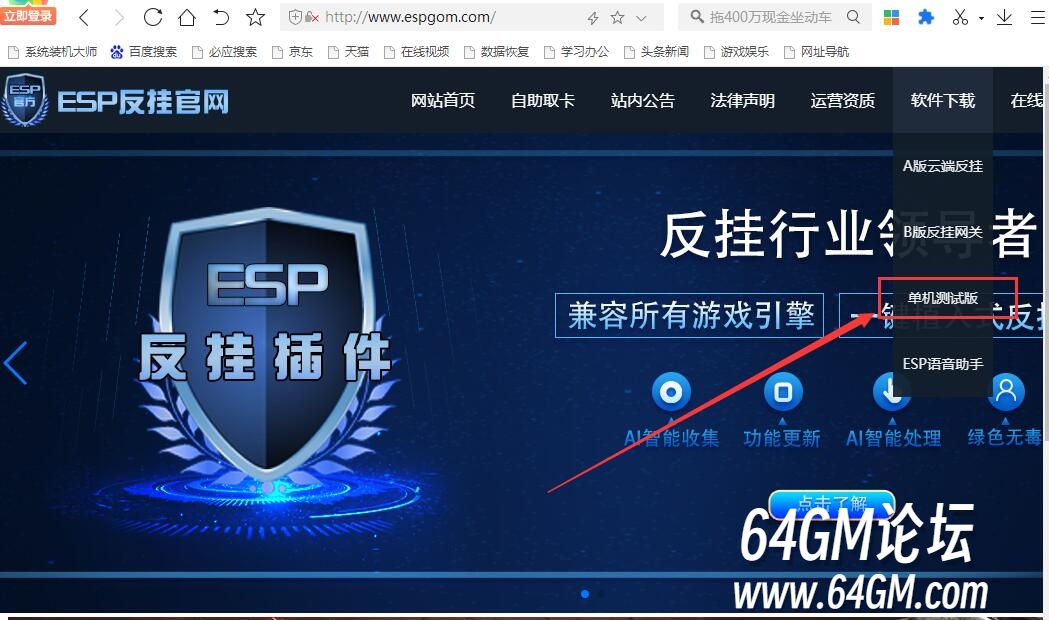
Task: Click the ESP反挂官网 site title
Action: [x=143, y=102]
